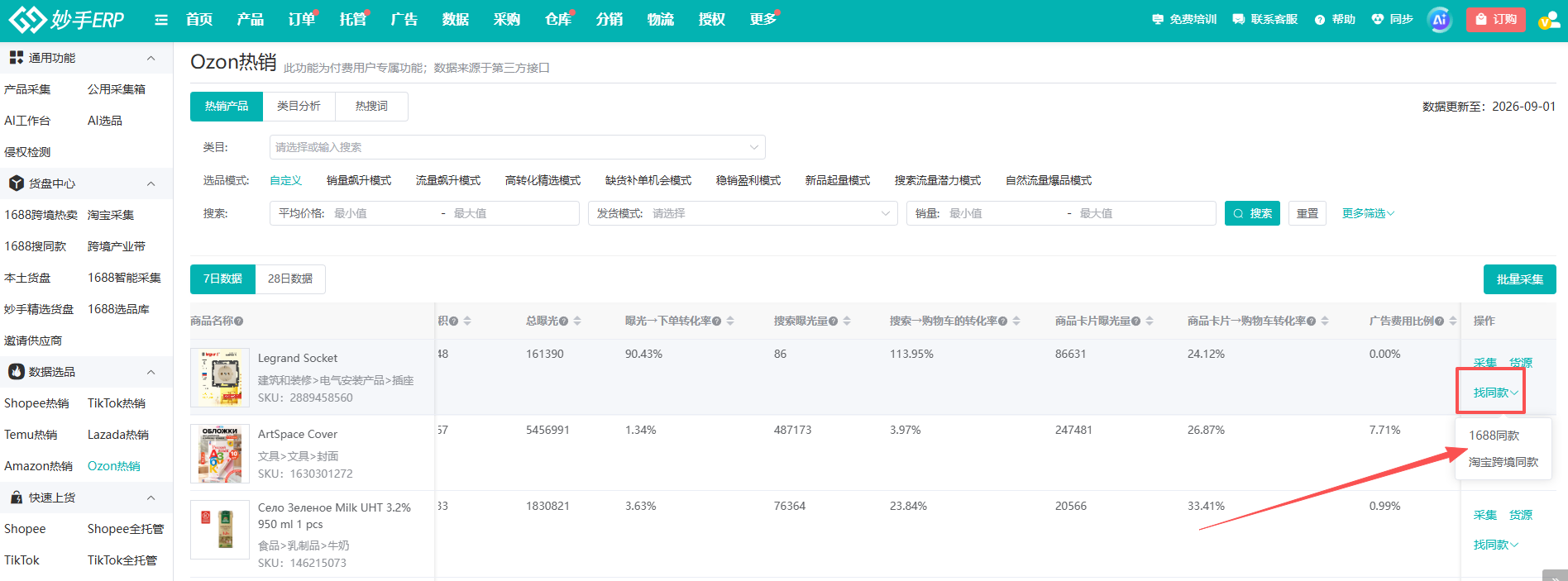
Task: Open ArtSpace Cover product thumbnail
Action: coord(220,454)
